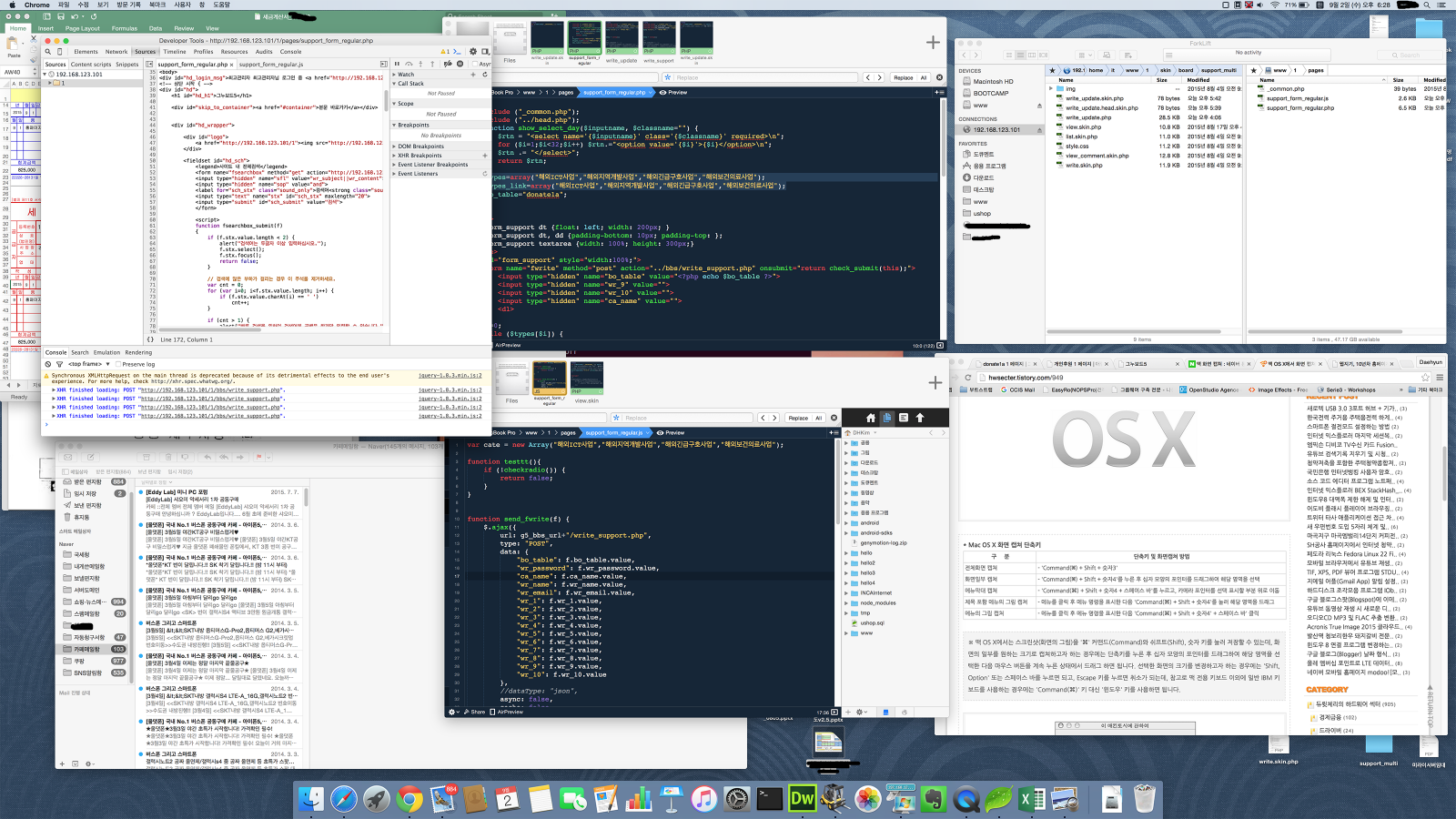
Task: Expand Event Listener Breakpoints section
Action: (x=395, y=165)
